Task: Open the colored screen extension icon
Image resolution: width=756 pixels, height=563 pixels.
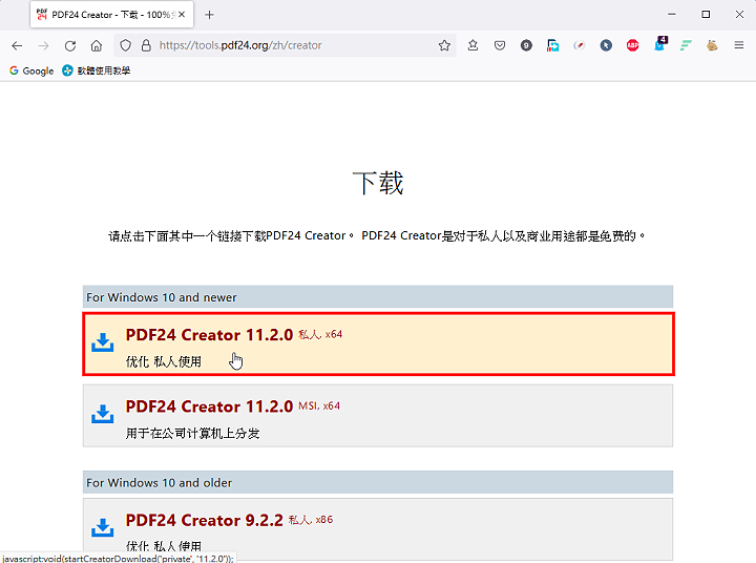Action: pyautogui.click(x=553, y=46)
